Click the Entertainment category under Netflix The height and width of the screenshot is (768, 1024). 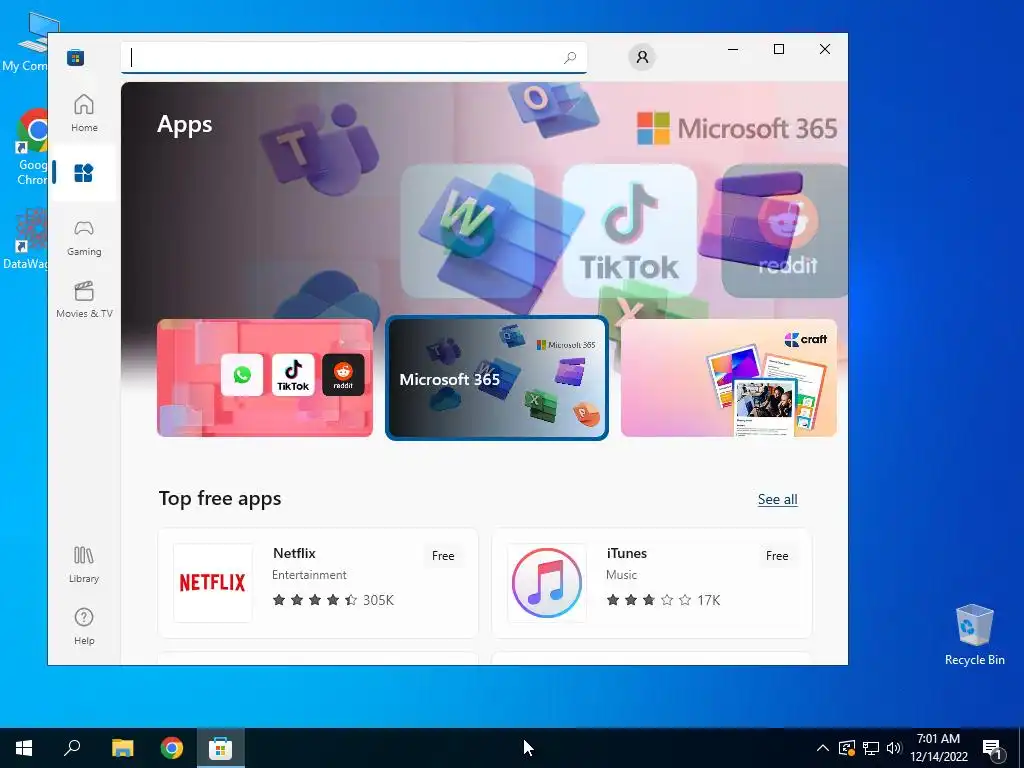(x=309, y=575)
